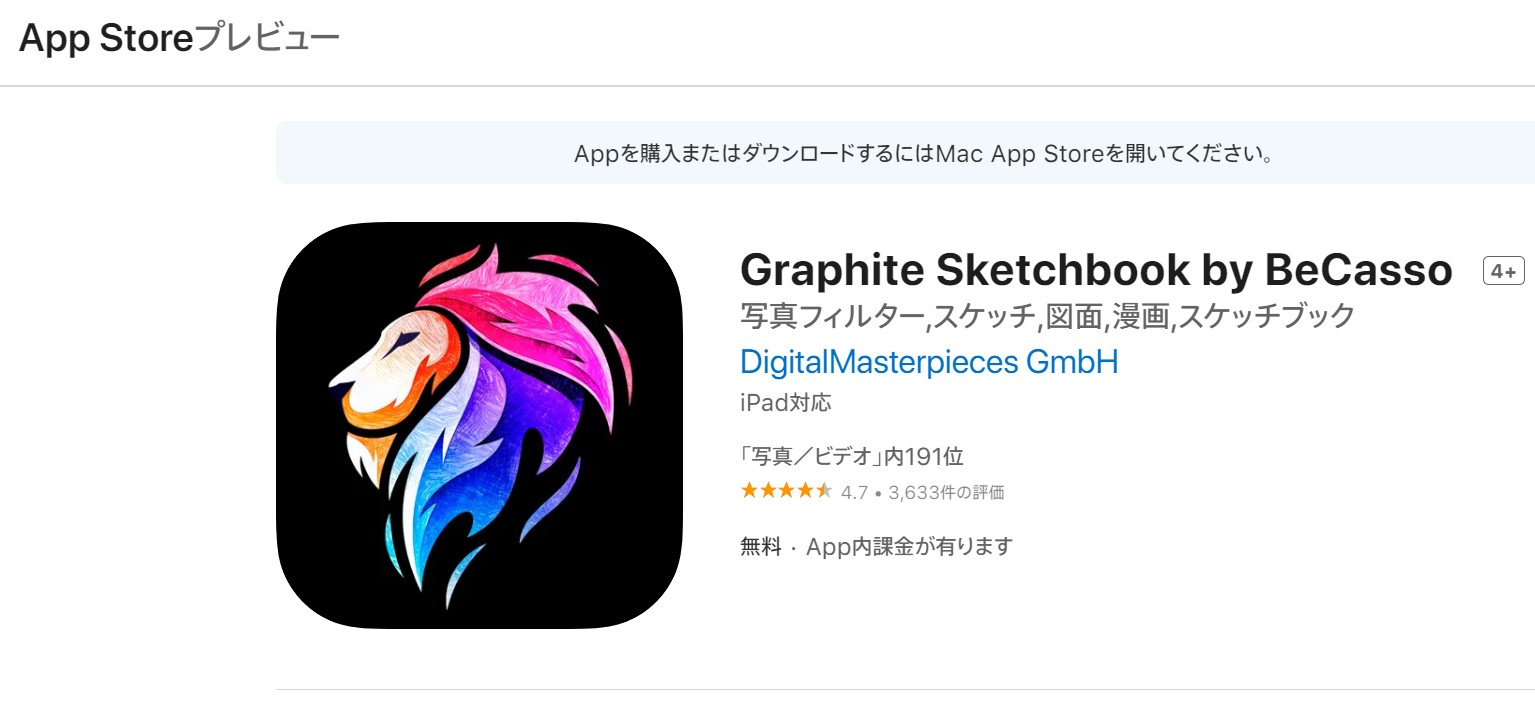Click the first orange rating star
The height and width of the screenshot is (712, 1535).
pyautogui.click(x=749, y=491)
